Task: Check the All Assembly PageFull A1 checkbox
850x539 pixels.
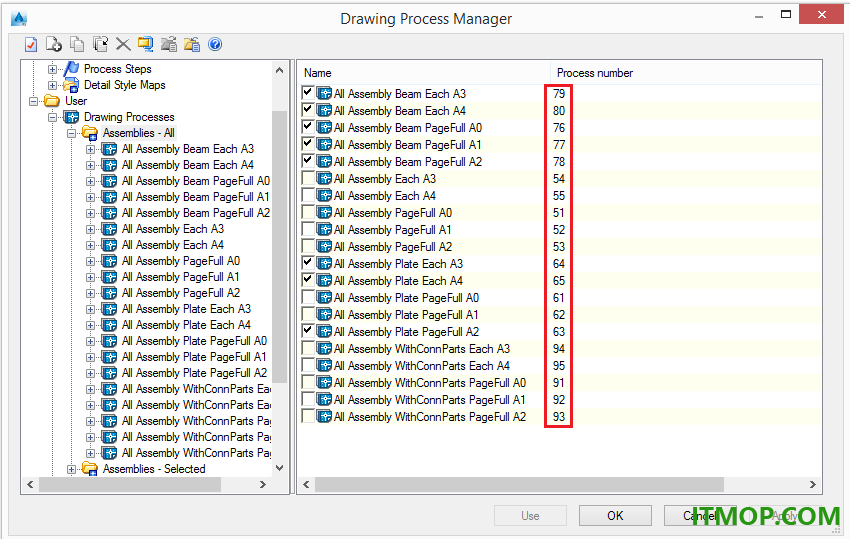Action: click(308, 229)
